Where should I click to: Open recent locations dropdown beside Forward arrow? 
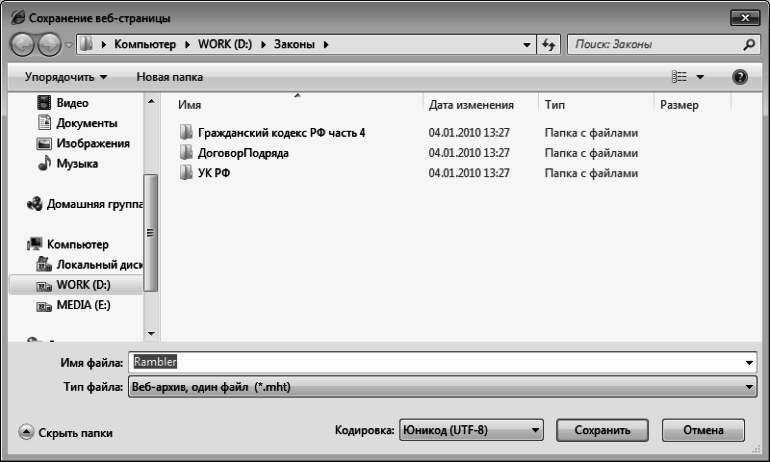[69, 45]
